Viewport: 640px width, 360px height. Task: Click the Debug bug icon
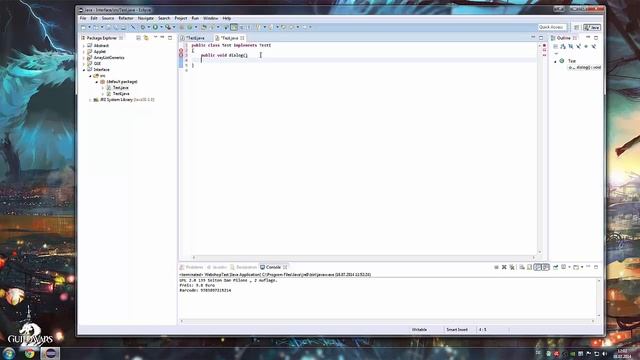[142, 27]
